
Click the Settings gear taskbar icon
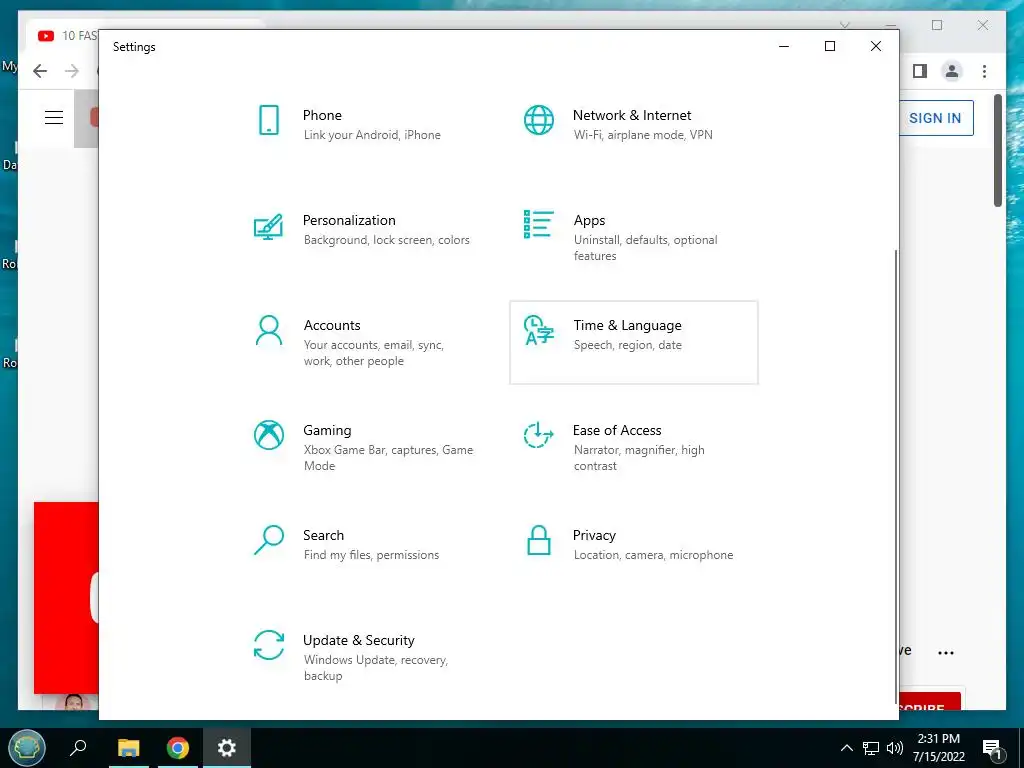(x=227, y=748)
